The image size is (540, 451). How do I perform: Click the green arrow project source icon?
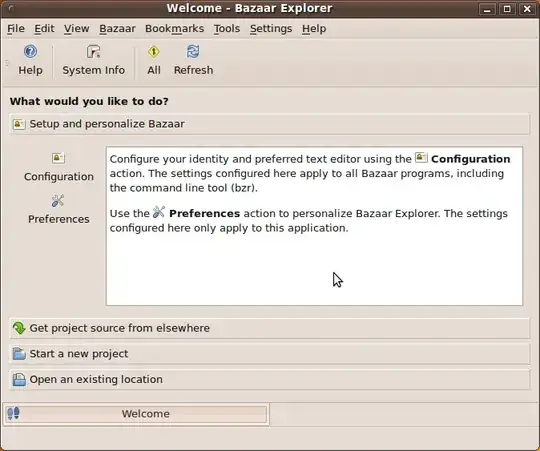(x=19, y=328)
